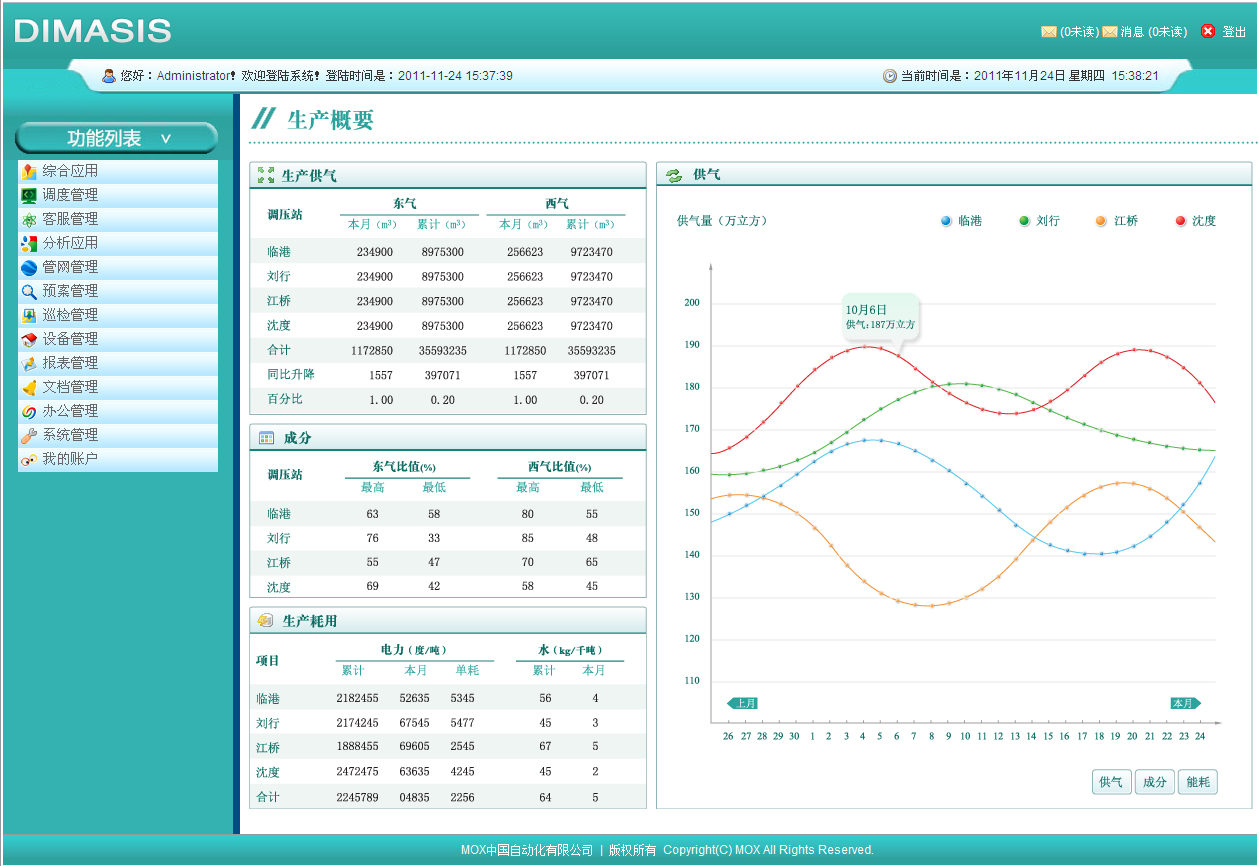The image size is (1259, 866).
Task: Click the 2472475 cumulative power value
Action: [x=357, y=772]
